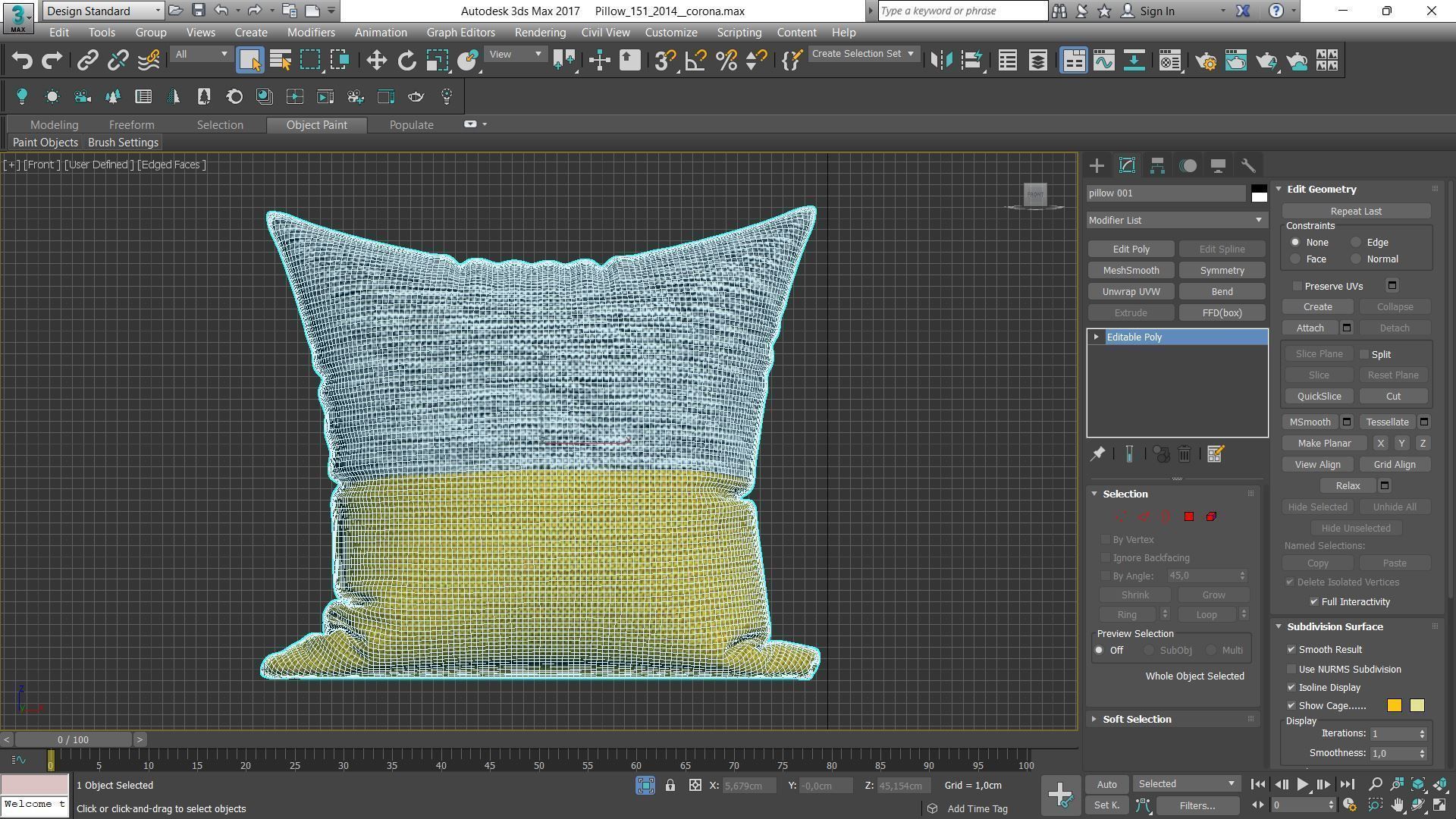Image resolution: width=1456 pixels, height=819 pixels.
Task: Toggle Smooth Result checkbox
Action: (x=1291, y=650)
